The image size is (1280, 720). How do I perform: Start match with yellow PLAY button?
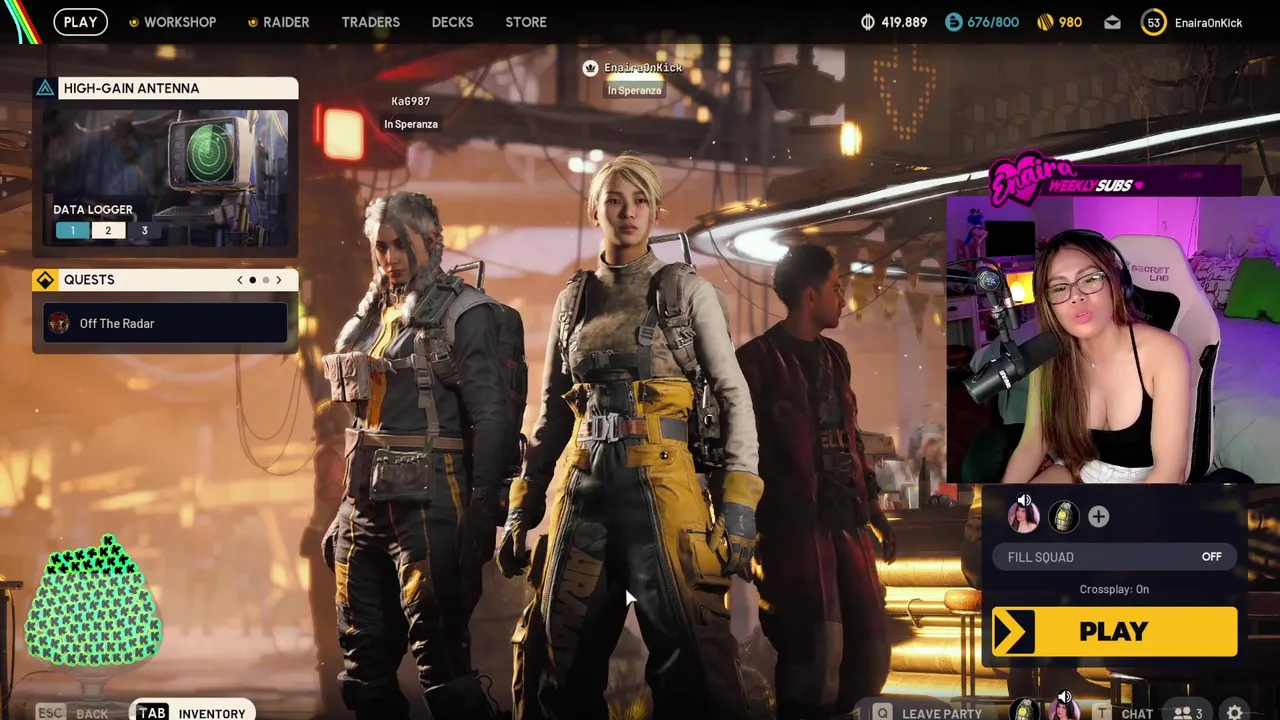tap(1114, 632)
